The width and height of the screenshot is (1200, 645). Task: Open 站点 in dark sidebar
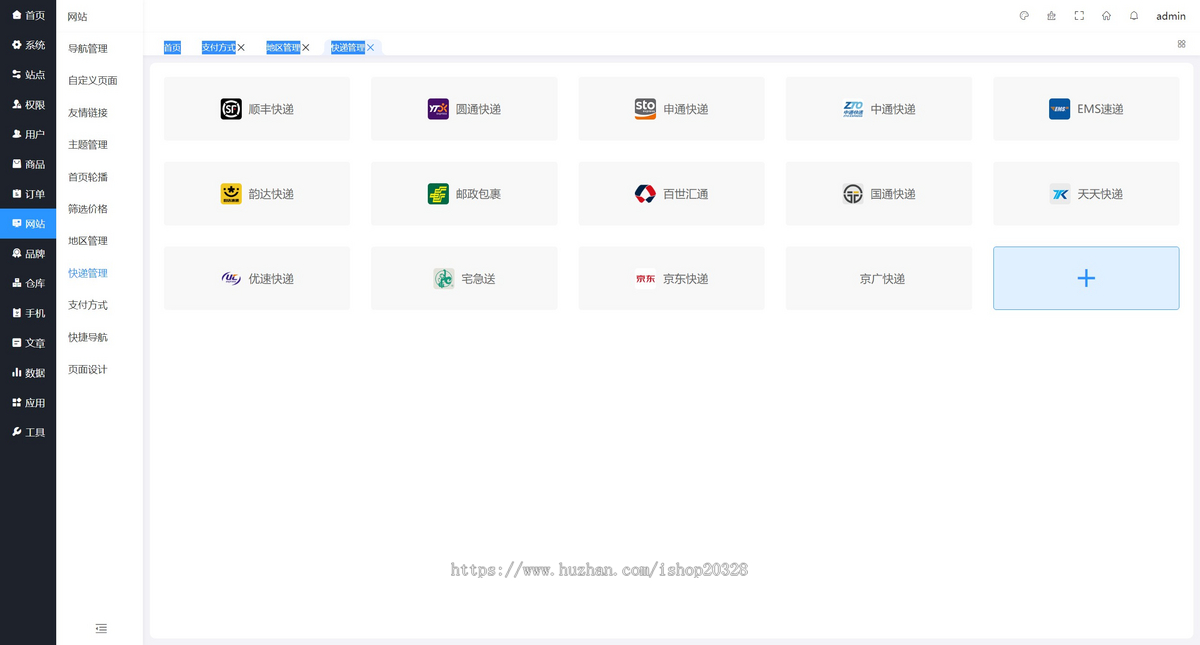(x=28, y=74)
